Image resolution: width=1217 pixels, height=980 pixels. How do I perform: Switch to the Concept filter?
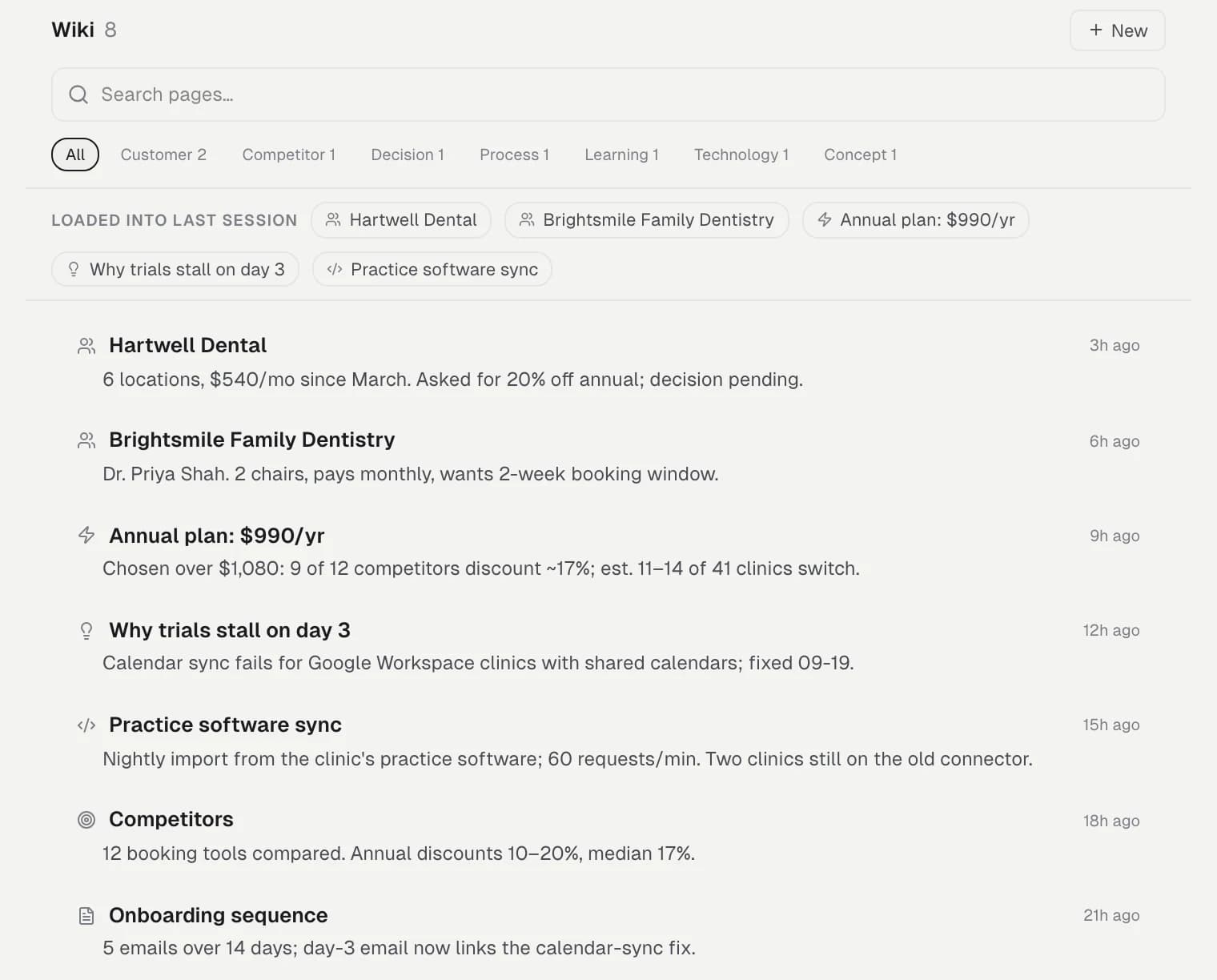pos(860,155)
